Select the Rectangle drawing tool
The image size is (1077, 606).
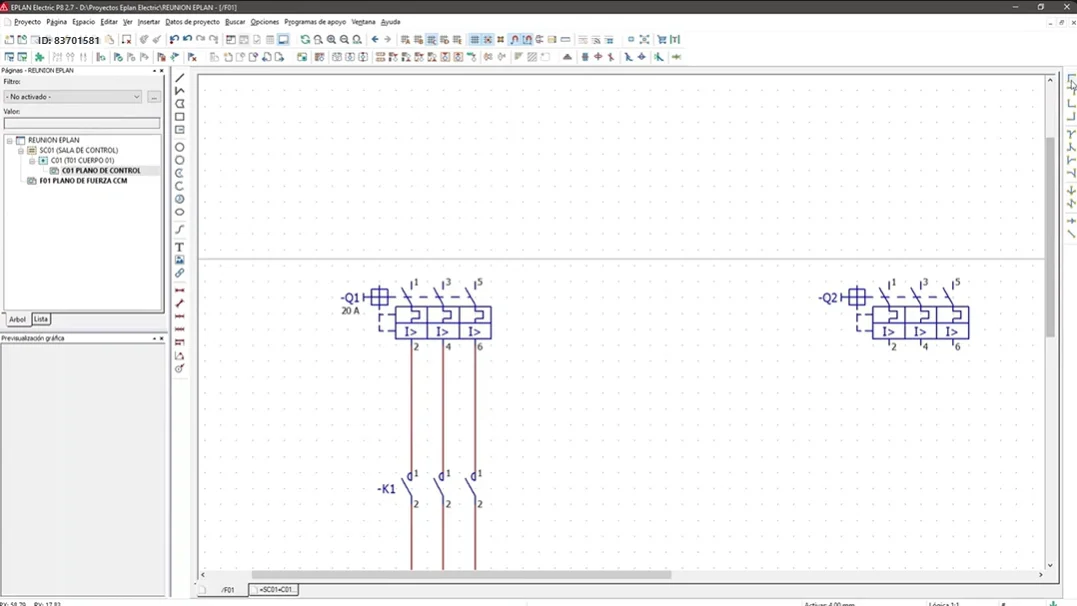pyautogui.click(x=180, y=117)
